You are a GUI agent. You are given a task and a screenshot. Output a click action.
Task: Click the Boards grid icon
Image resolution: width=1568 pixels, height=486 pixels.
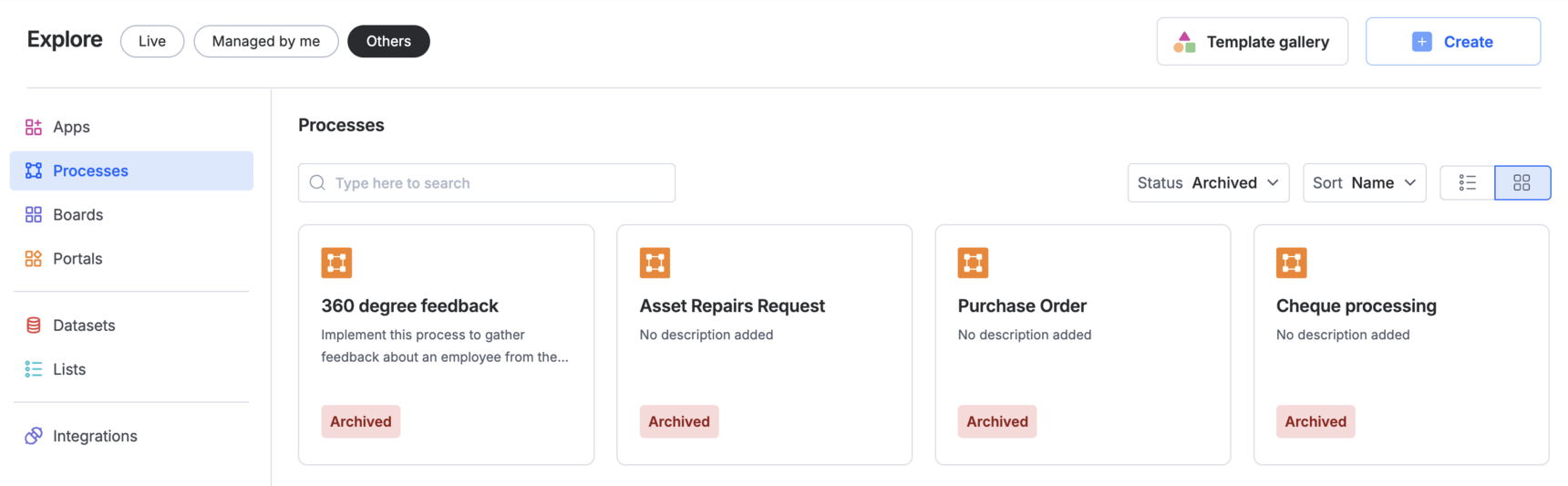(x=34, y=214)
